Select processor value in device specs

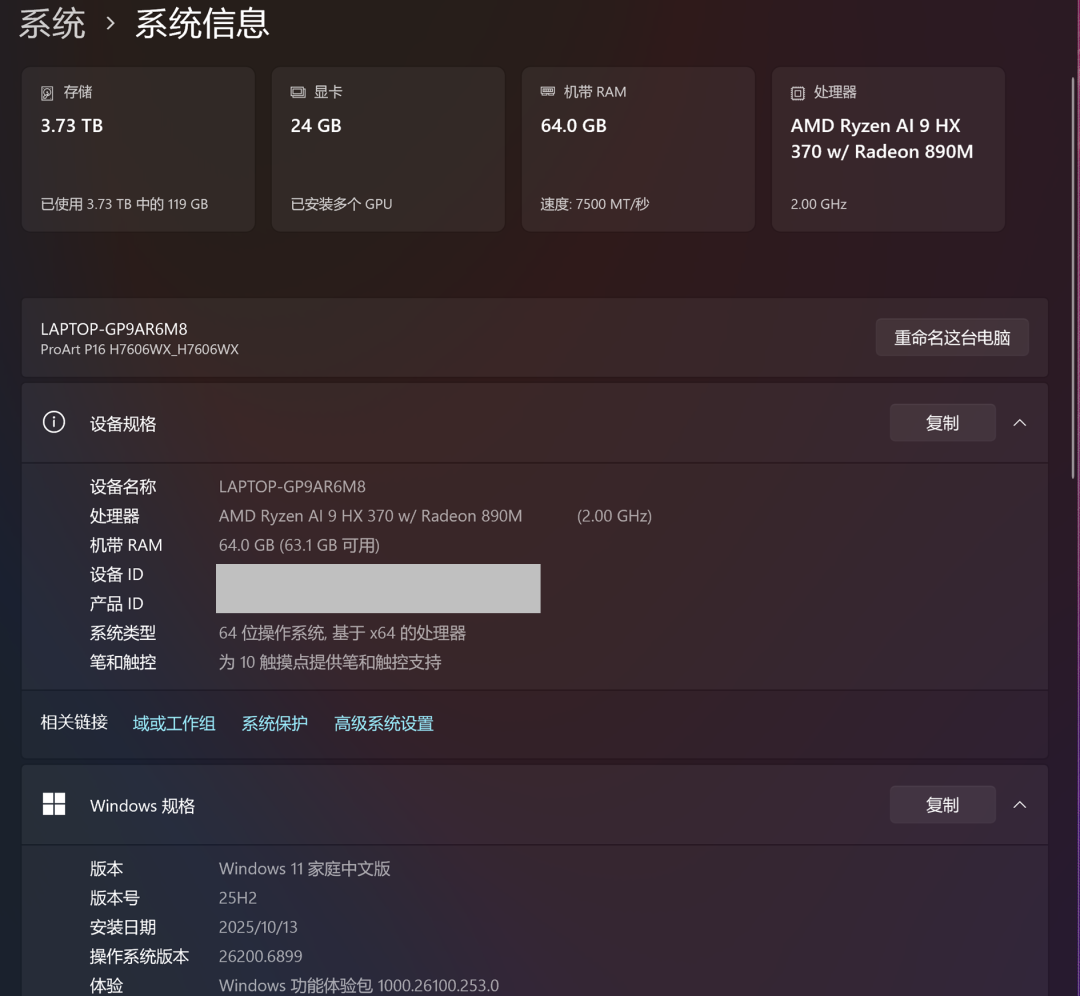click(x=371, y=516)
